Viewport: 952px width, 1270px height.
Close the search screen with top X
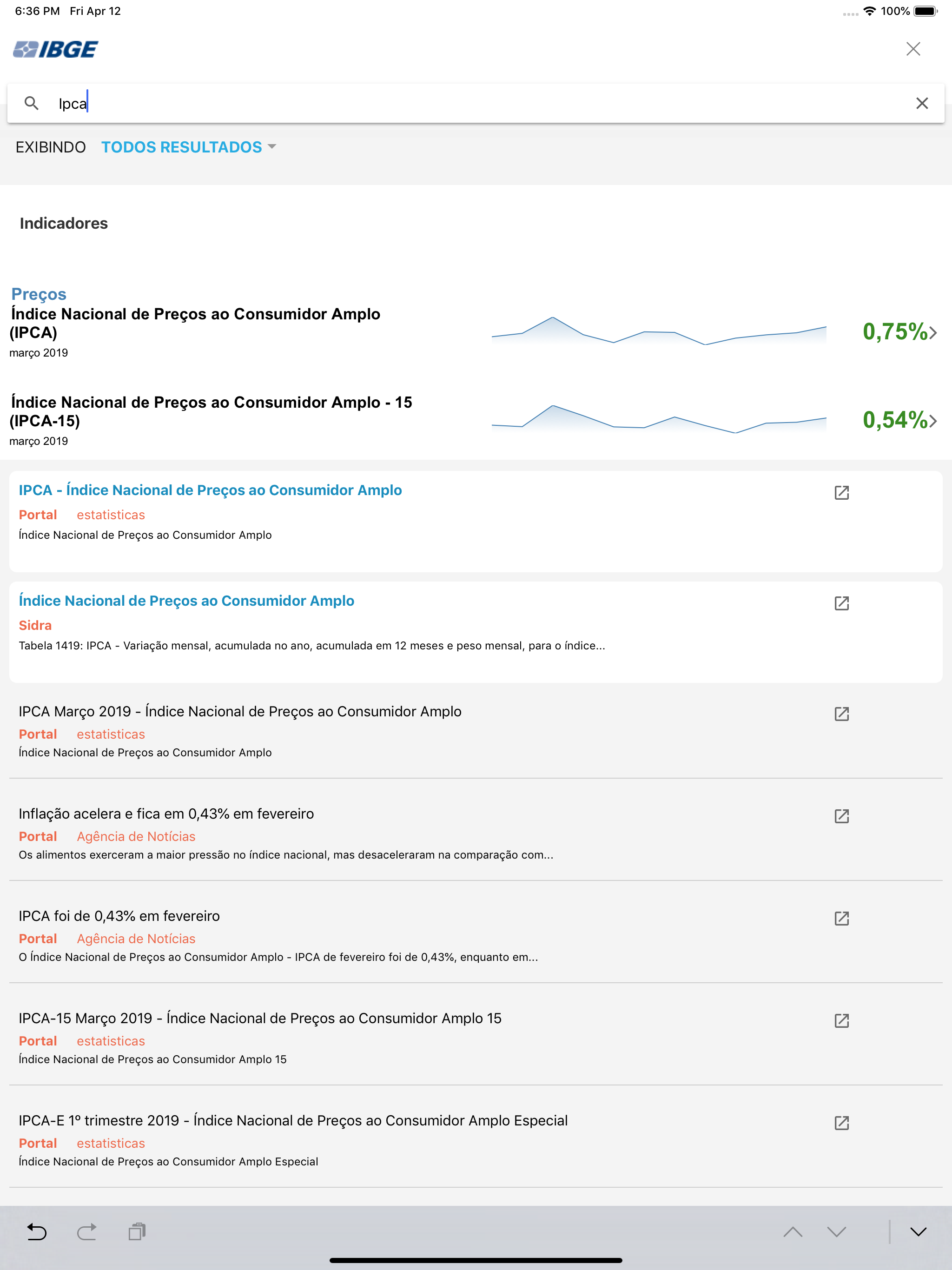point(913,49)
